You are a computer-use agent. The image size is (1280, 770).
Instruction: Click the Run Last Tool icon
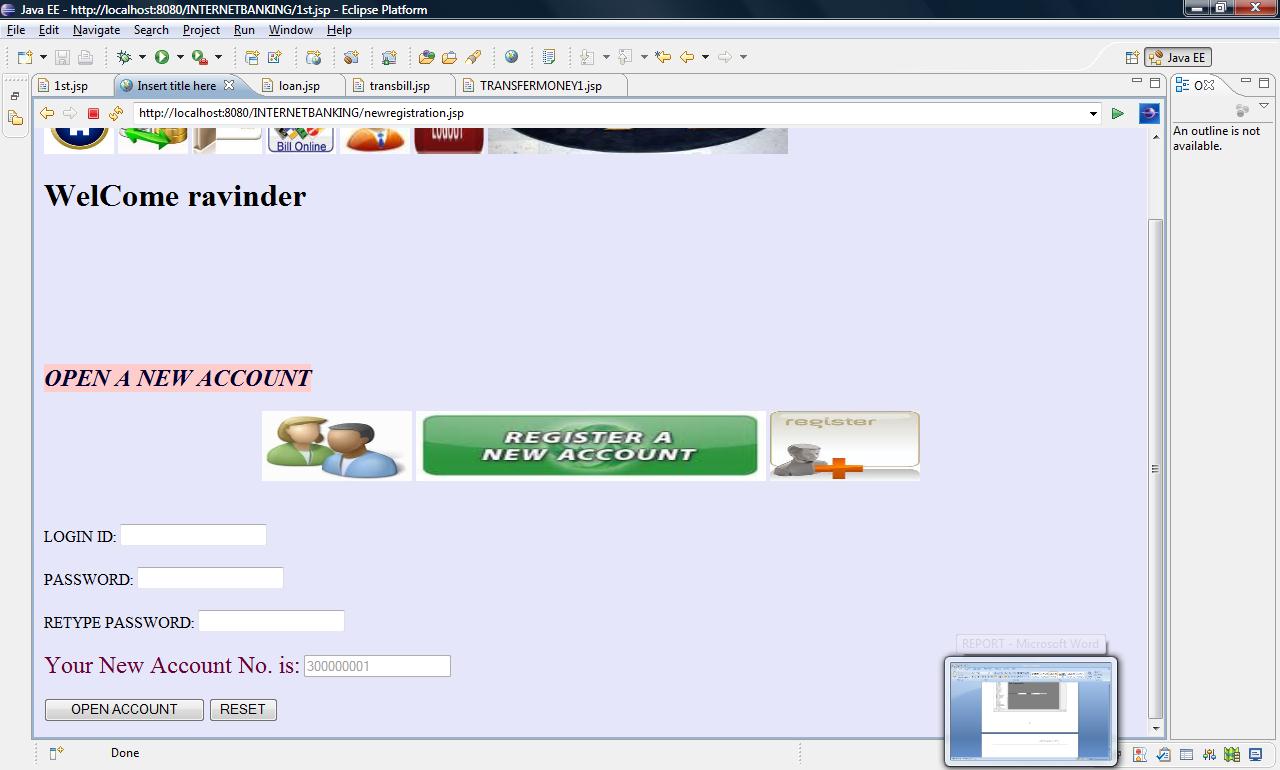pos(200,57)
